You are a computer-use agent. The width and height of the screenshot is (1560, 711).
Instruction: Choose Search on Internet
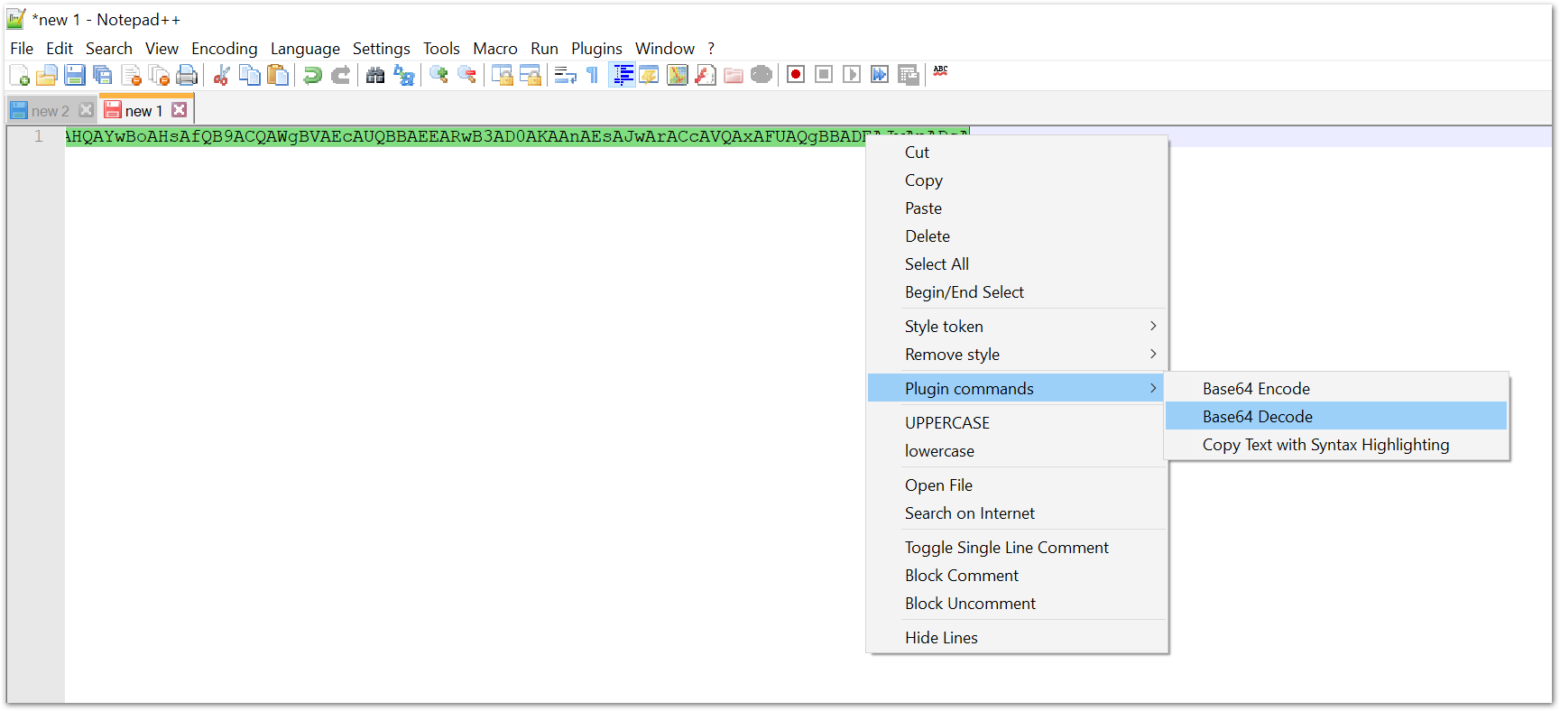970,513
